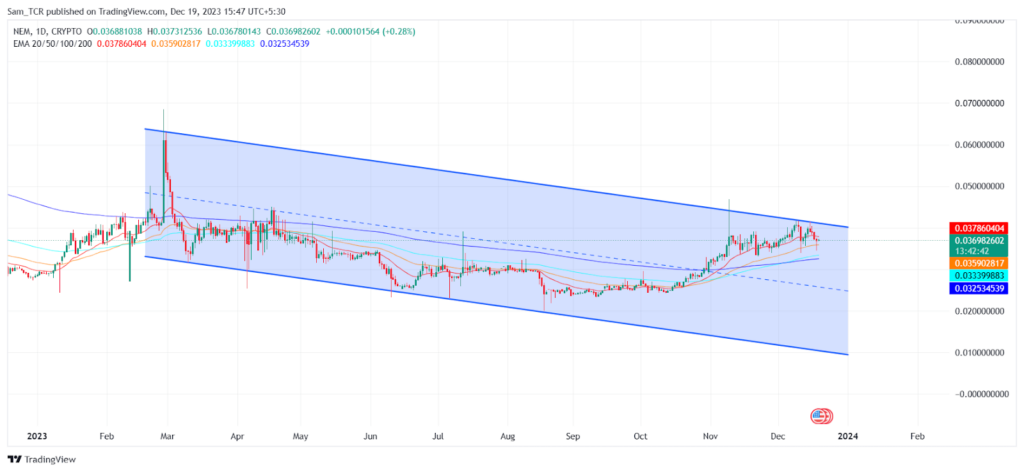1024x472 pixels.
Task: Click the Sam_TCR published on TradingView.com header
Action: point(146,11)
